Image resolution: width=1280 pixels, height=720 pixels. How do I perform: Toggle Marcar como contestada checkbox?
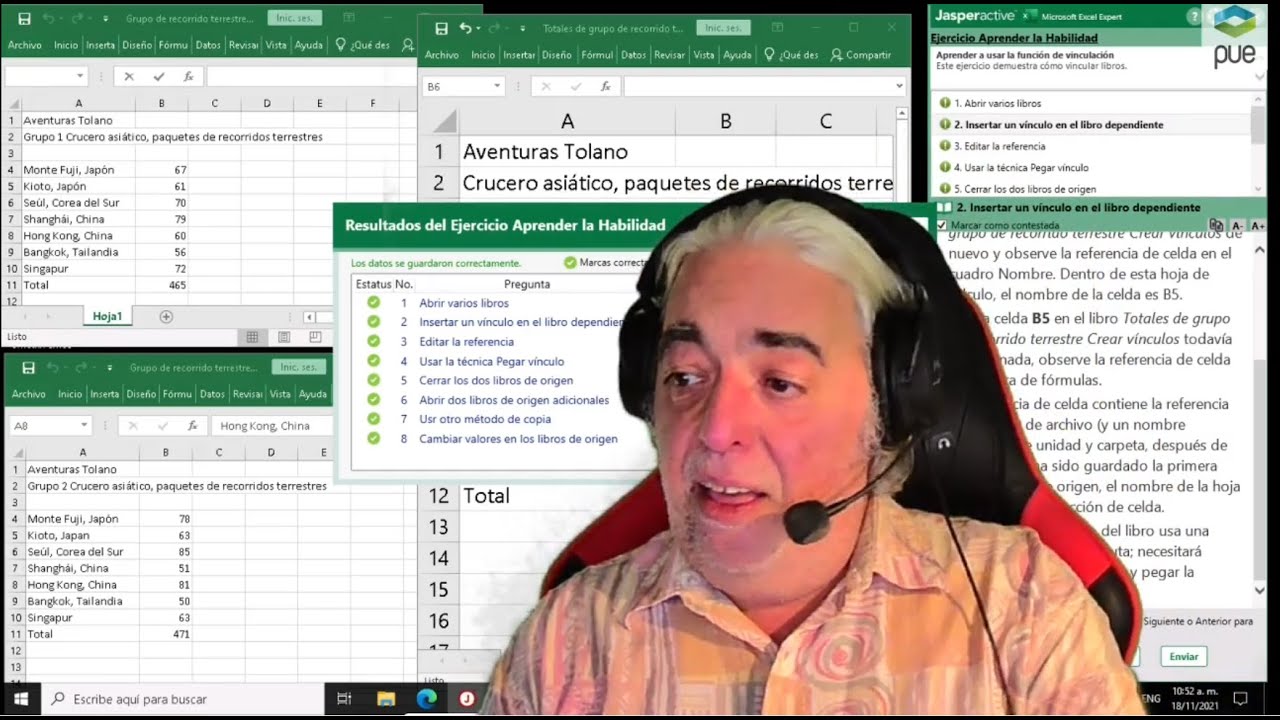point(942,226)
